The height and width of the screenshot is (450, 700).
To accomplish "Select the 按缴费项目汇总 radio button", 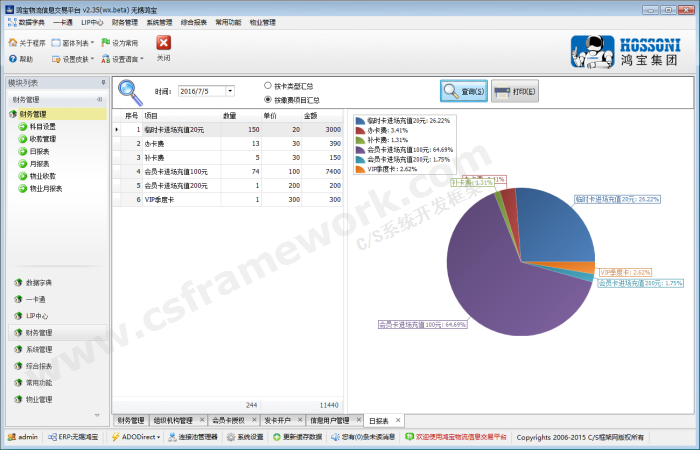I will click(267, 100).
